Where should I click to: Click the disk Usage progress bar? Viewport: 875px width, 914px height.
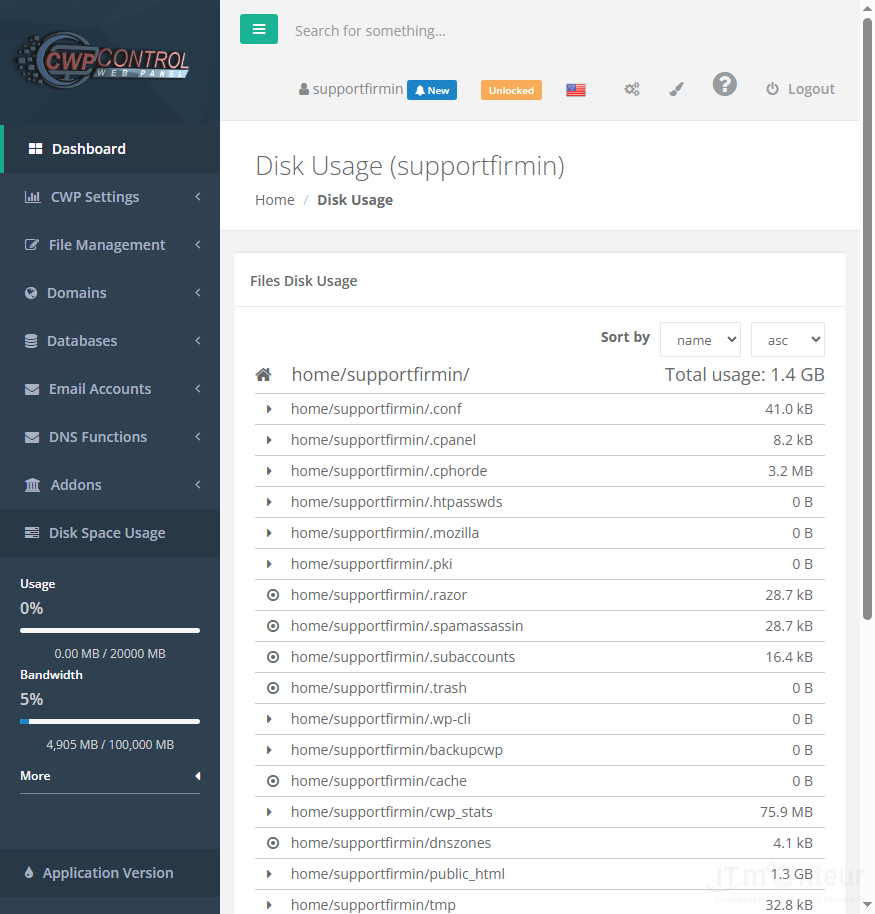coord(110,631)
